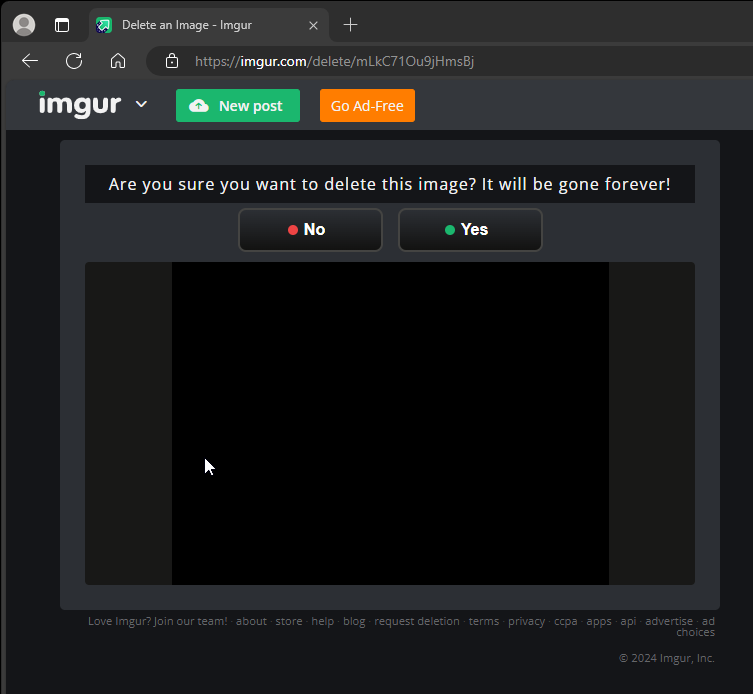Click the Imgur logo
This screenshot has height=694, width=753.
pos(80,104)
